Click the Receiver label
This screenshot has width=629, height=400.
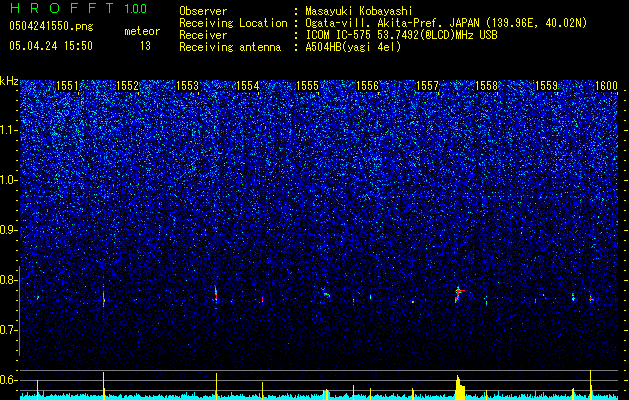[x=203, y=35]
